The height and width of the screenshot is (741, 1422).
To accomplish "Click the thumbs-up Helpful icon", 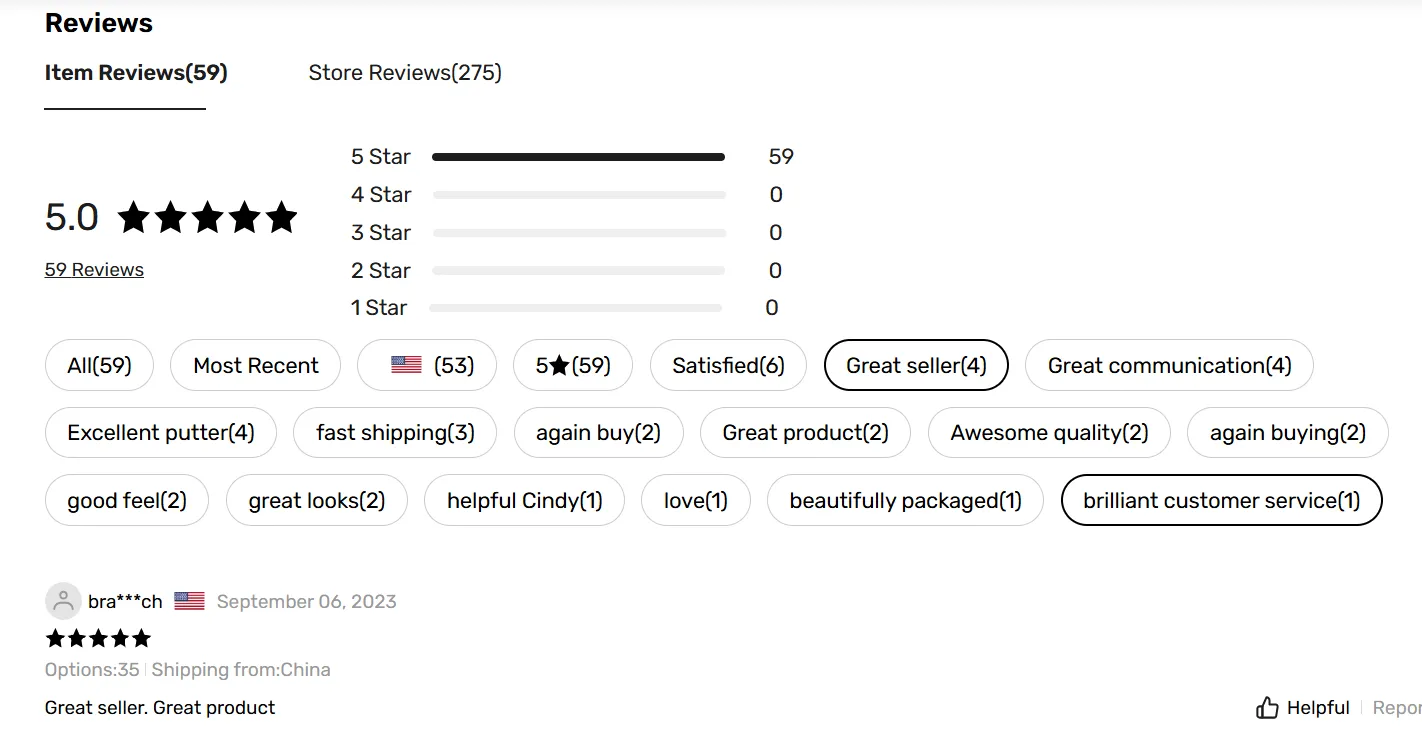I will 1267,708.
